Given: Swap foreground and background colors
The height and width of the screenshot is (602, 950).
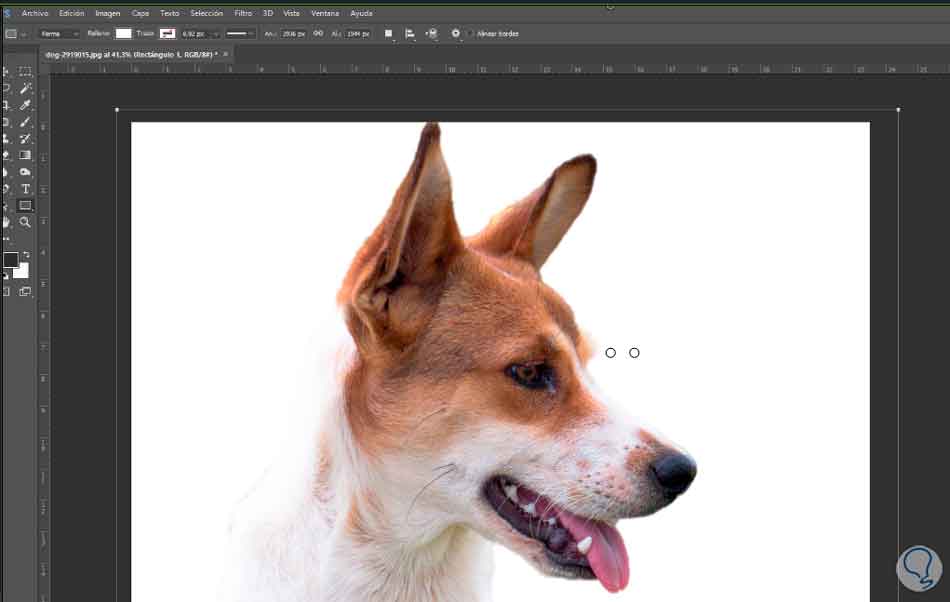Looking at the screenshot, I should click(x=26, y=254).
